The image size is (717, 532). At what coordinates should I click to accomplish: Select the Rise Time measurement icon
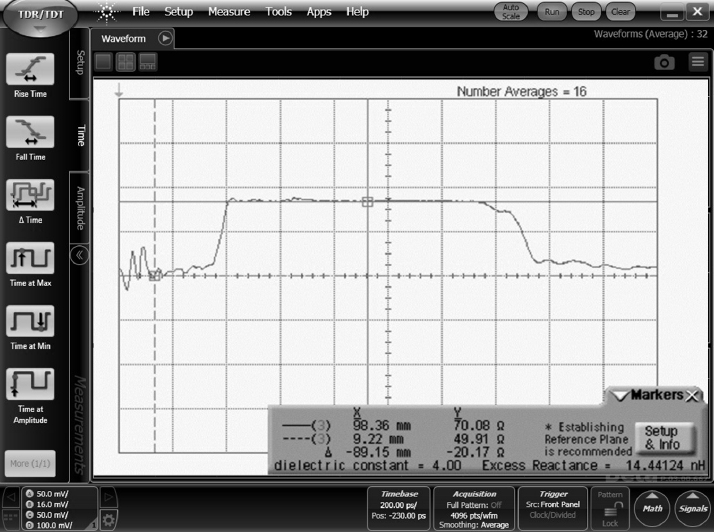30,69
